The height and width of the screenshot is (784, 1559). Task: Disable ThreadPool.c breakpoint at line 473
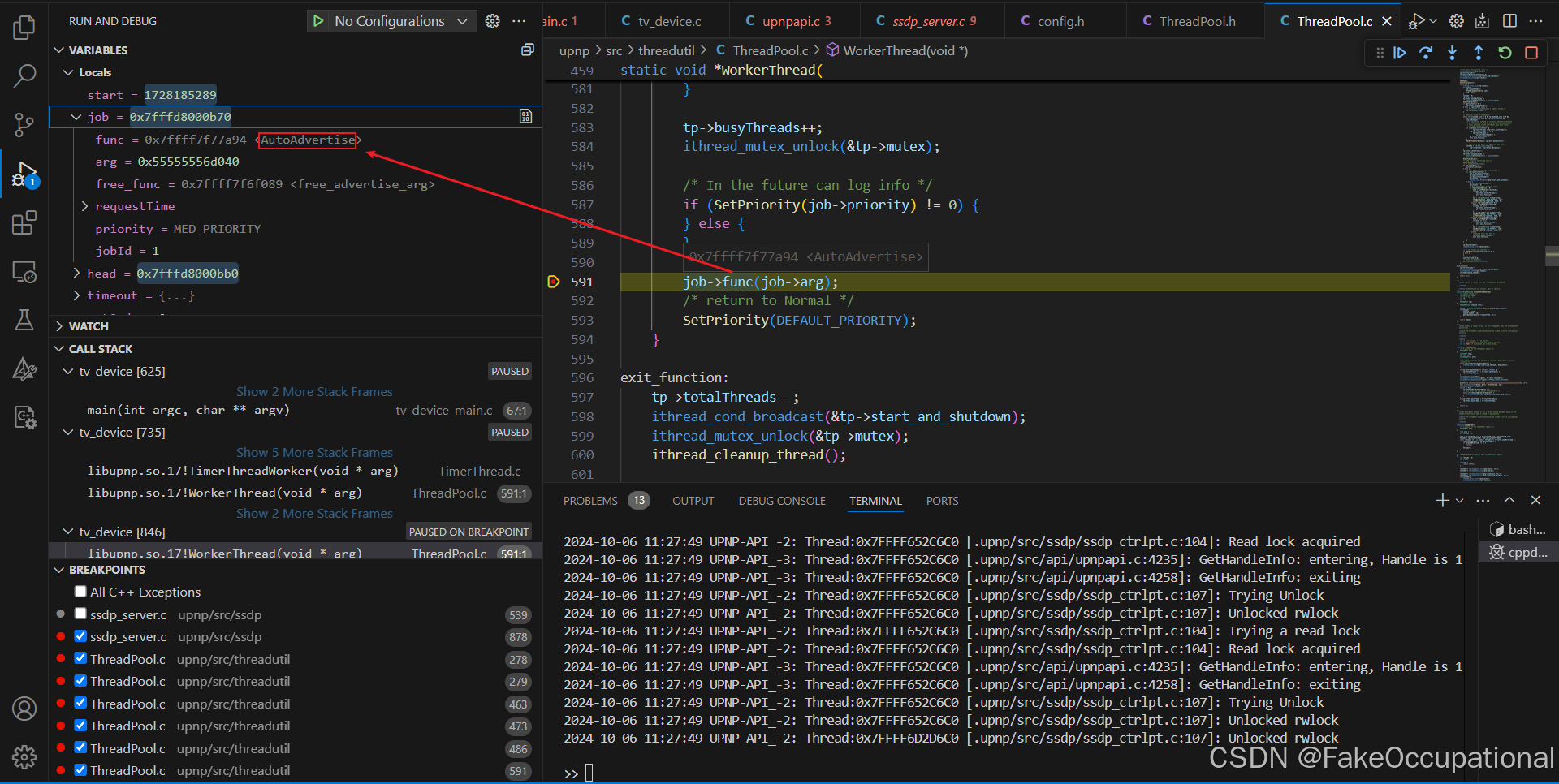tap(80, 726)
